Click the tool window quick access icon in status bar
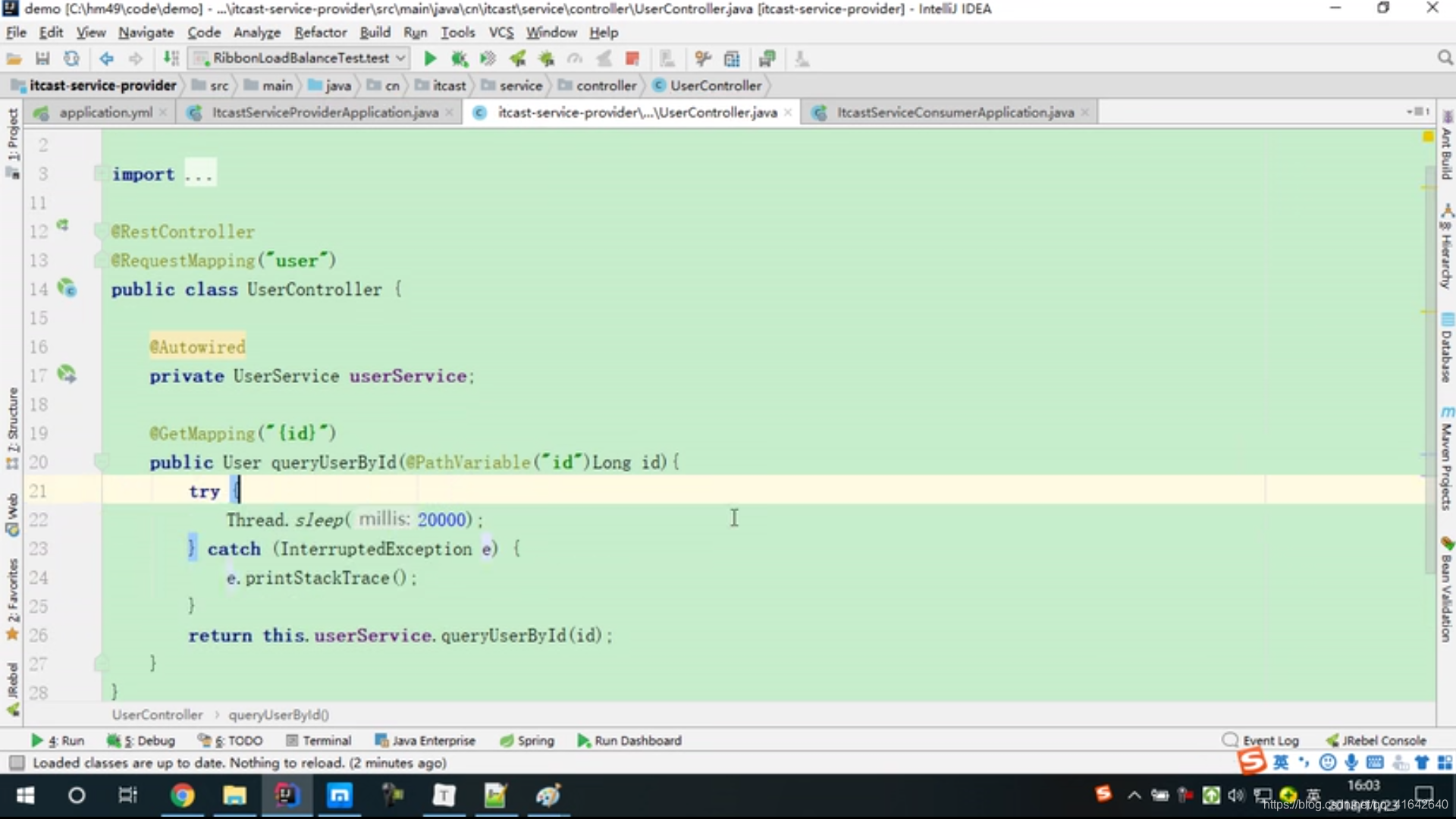The height and width of the screenshot is (819, 1456). point(17,763)
